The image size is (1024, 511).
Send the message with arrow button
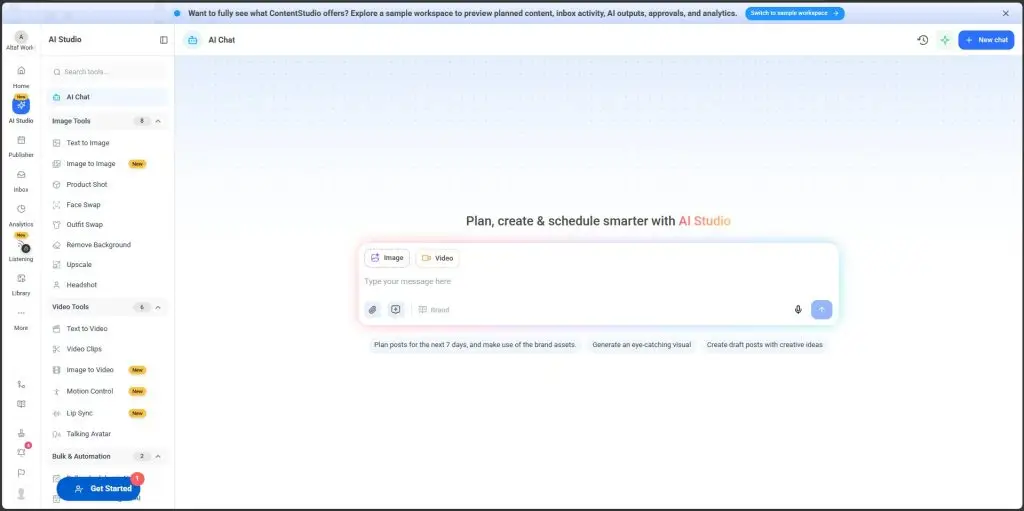822,310
